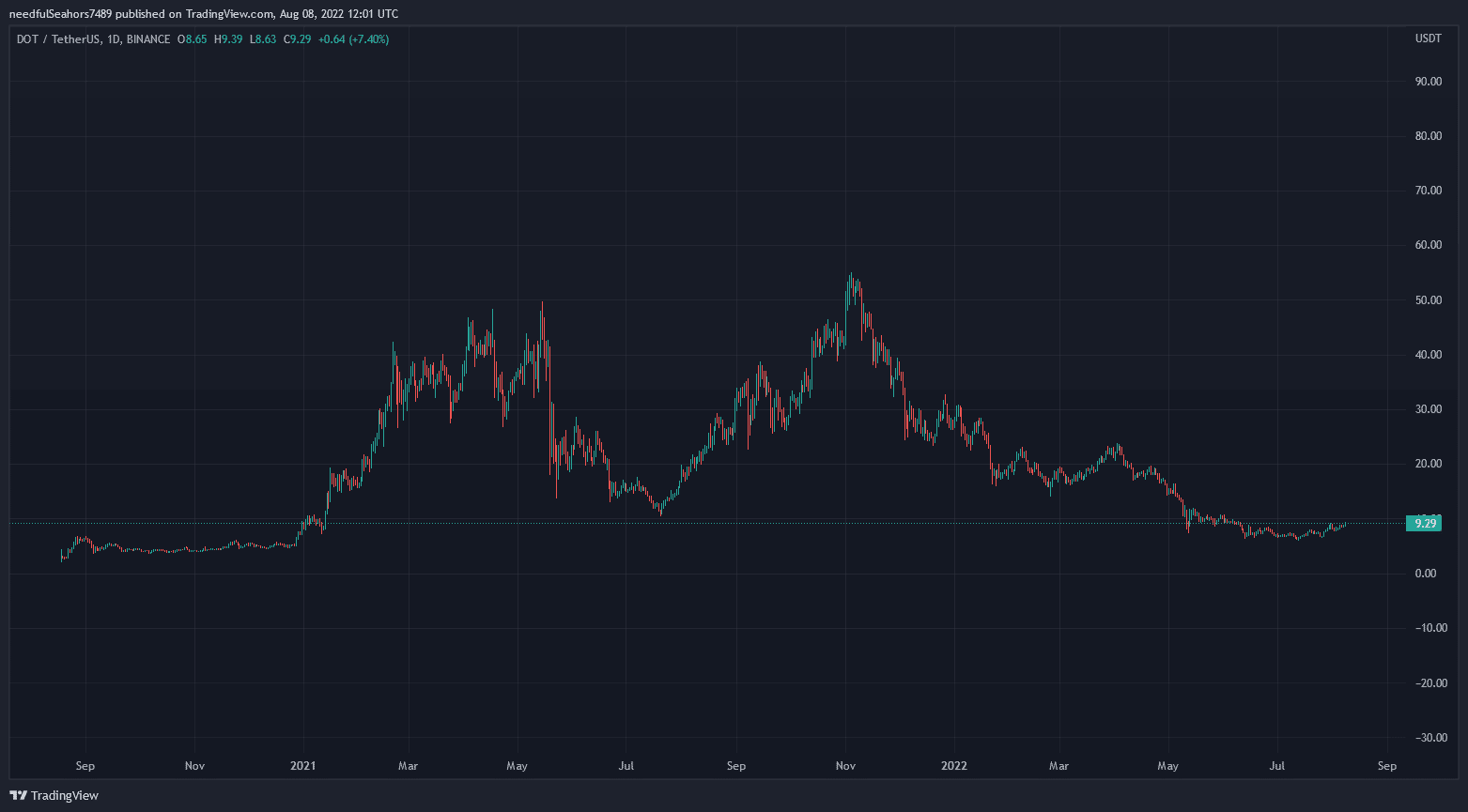Click the TradingView logo icon

point(19,796)
